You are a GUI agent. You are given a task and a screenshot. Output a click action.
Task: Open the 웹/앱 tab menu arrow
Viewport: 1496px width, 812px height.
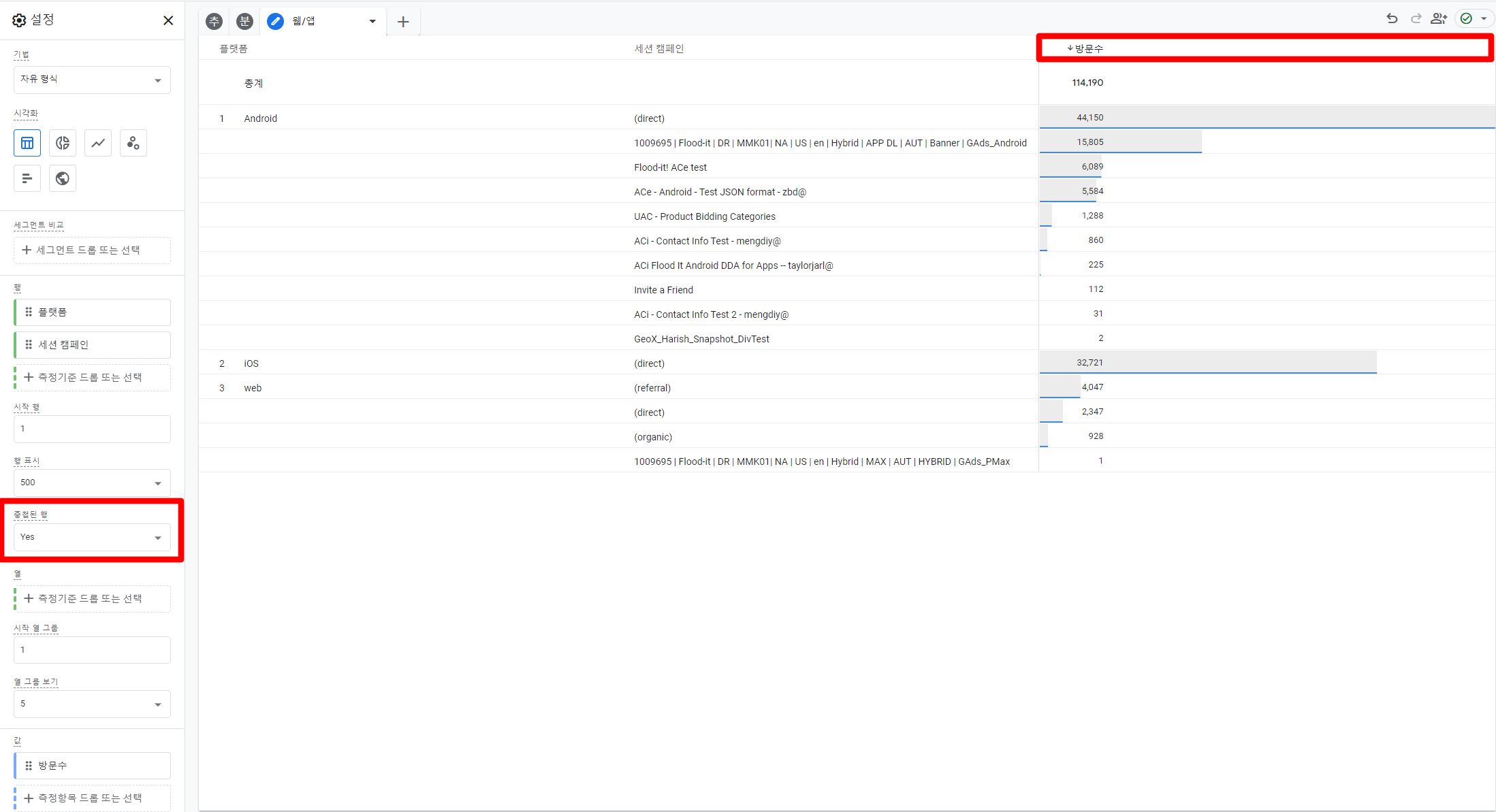click(372, 21)
